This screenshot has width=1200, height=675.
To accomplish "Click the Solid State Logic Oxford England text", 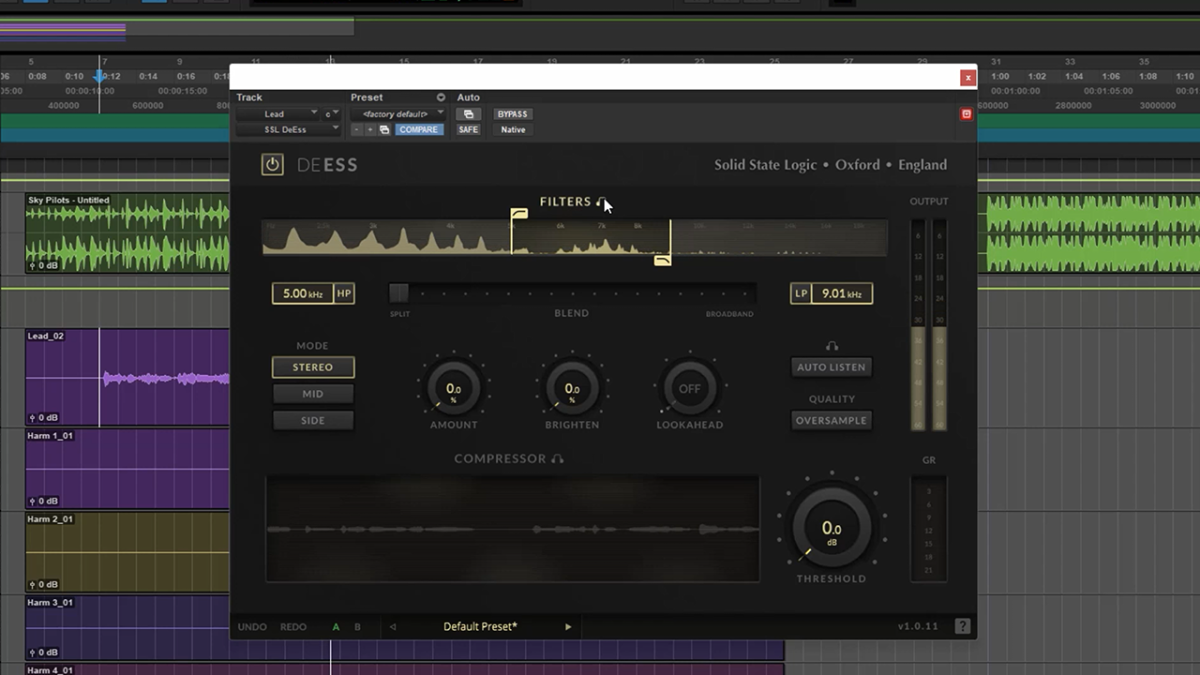I will (x=830, y=165).
